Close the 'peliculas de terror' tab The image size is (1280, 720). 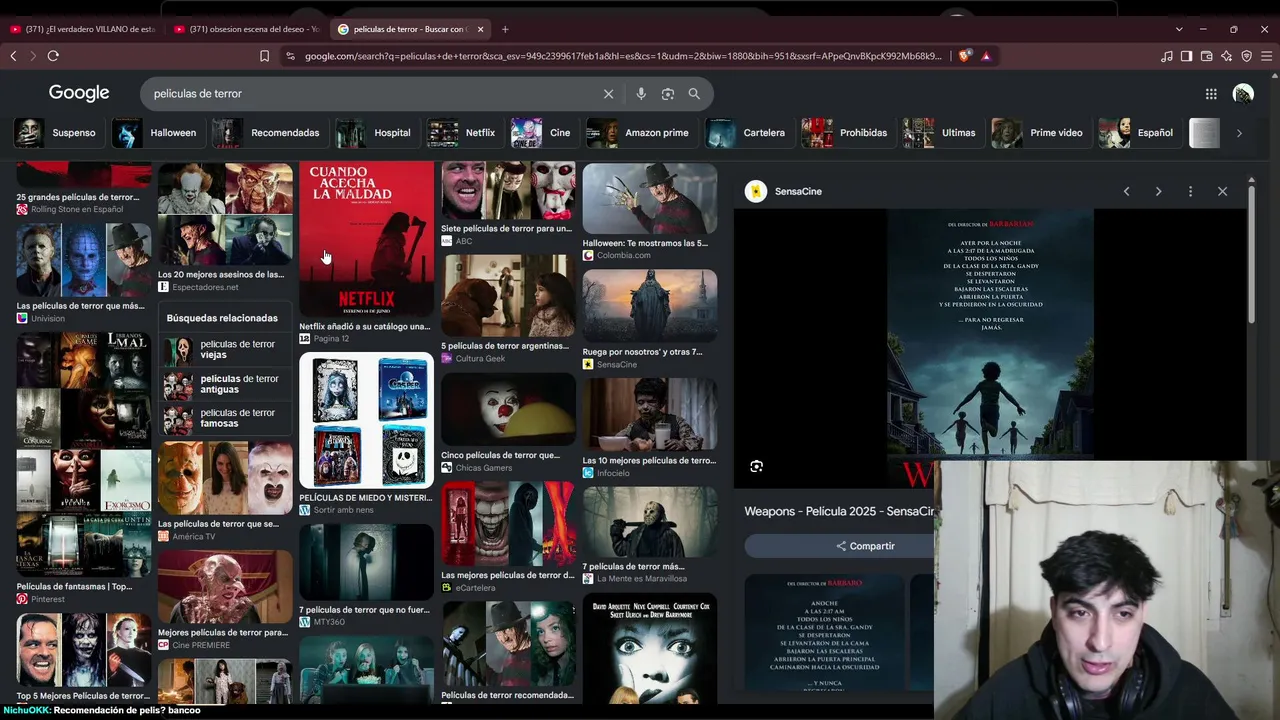pyautogui.click(x=480, y=29)
